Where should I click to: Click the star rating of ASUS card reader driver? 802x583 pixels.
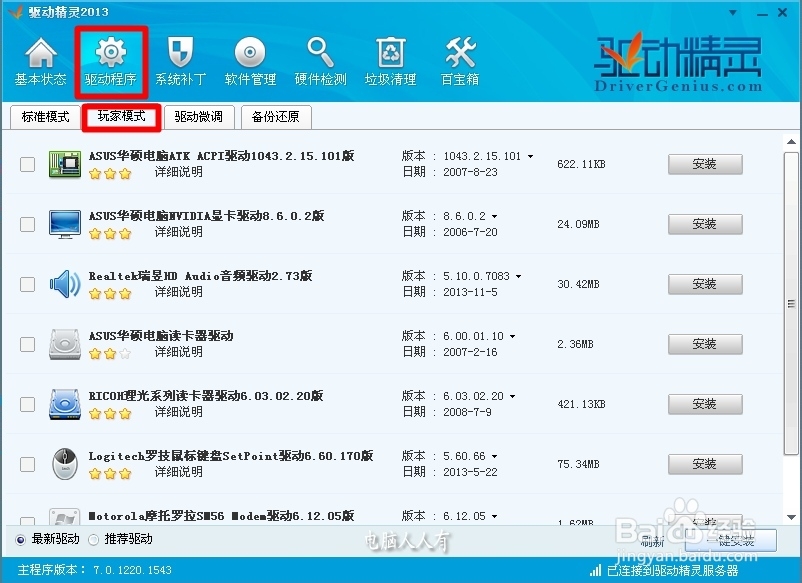click(x=110, y=354)
